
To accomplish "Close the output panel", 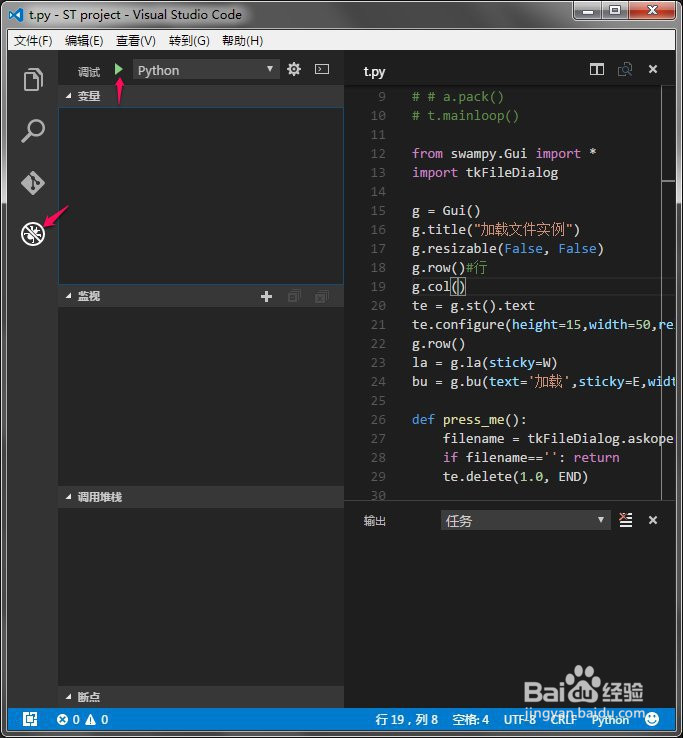I will [x=653, y=520].
